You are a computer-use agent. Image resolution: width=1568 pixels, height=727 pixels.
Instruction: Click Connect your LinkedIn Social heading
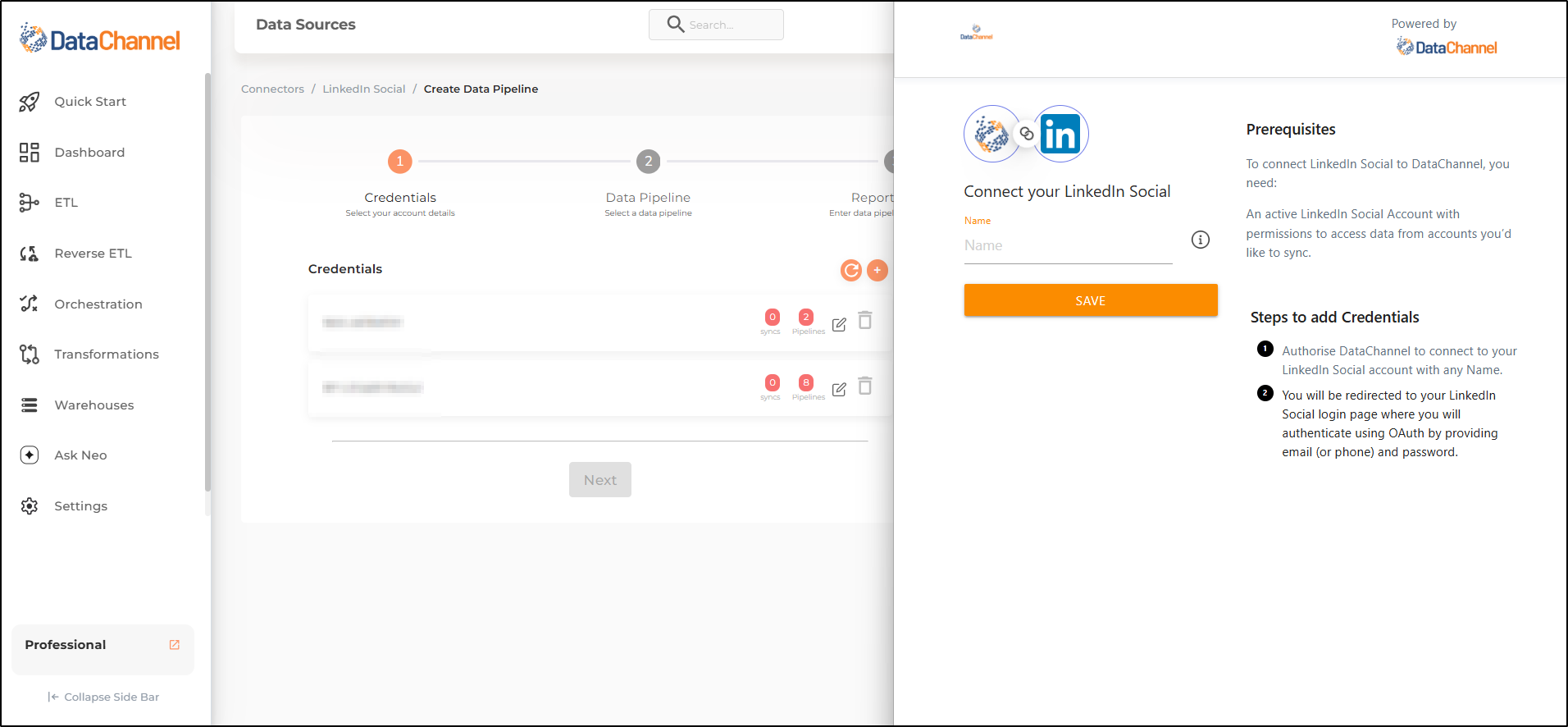[x=1067, y=191]
